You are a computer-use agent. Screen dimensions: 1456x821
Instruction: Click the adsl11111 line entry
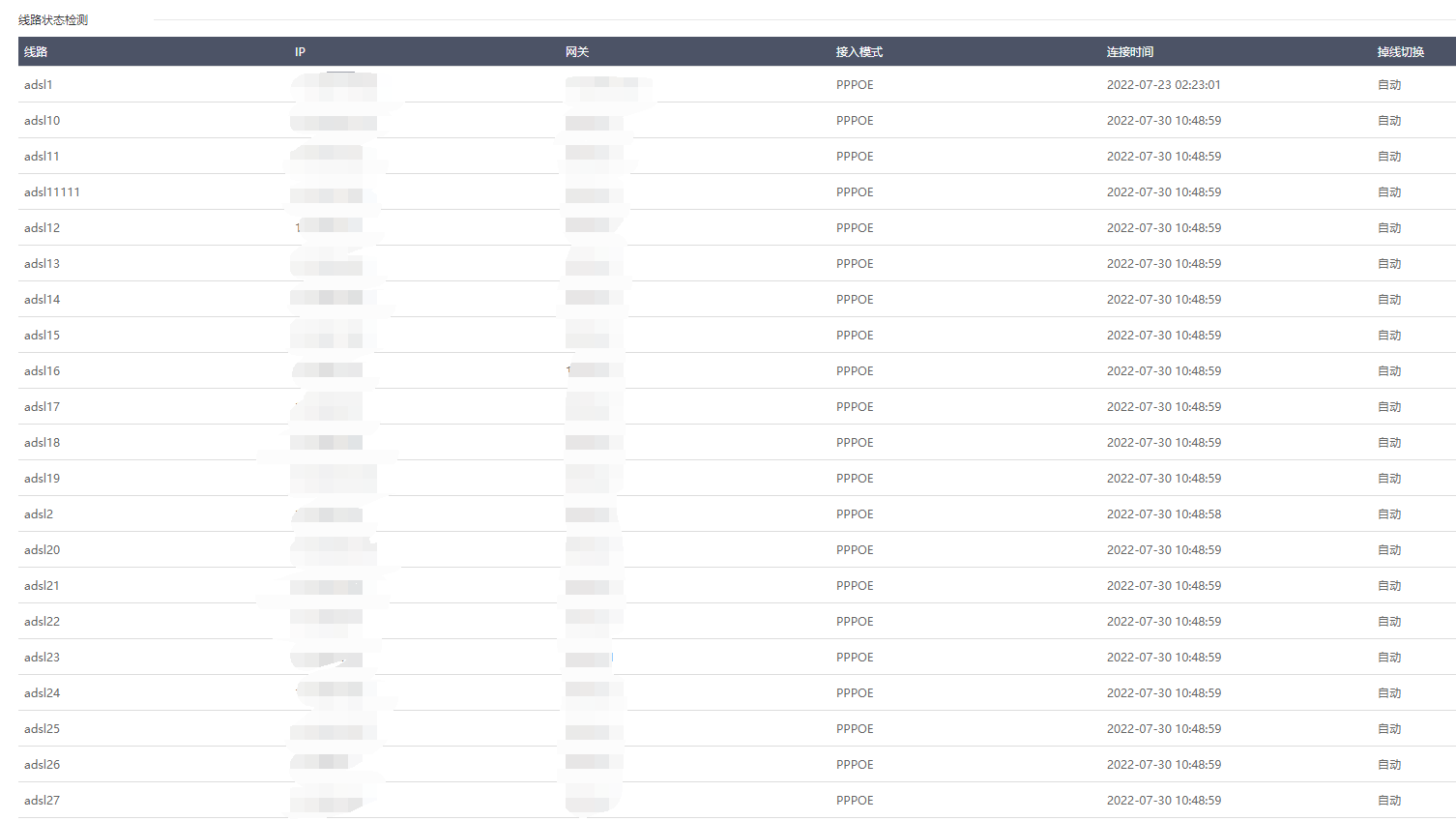click(x=52, y=192)
